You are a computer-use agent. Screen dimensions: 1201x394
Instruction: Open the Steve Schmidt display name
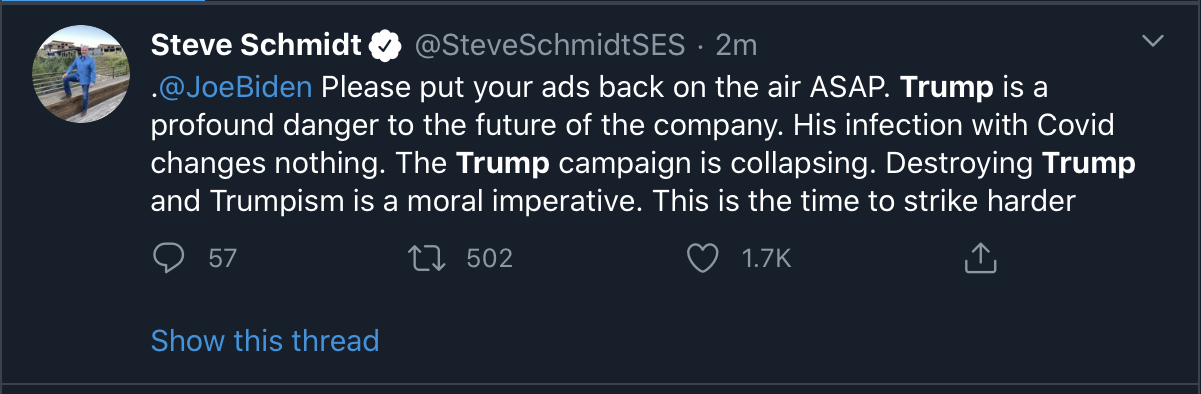[256, 45]
